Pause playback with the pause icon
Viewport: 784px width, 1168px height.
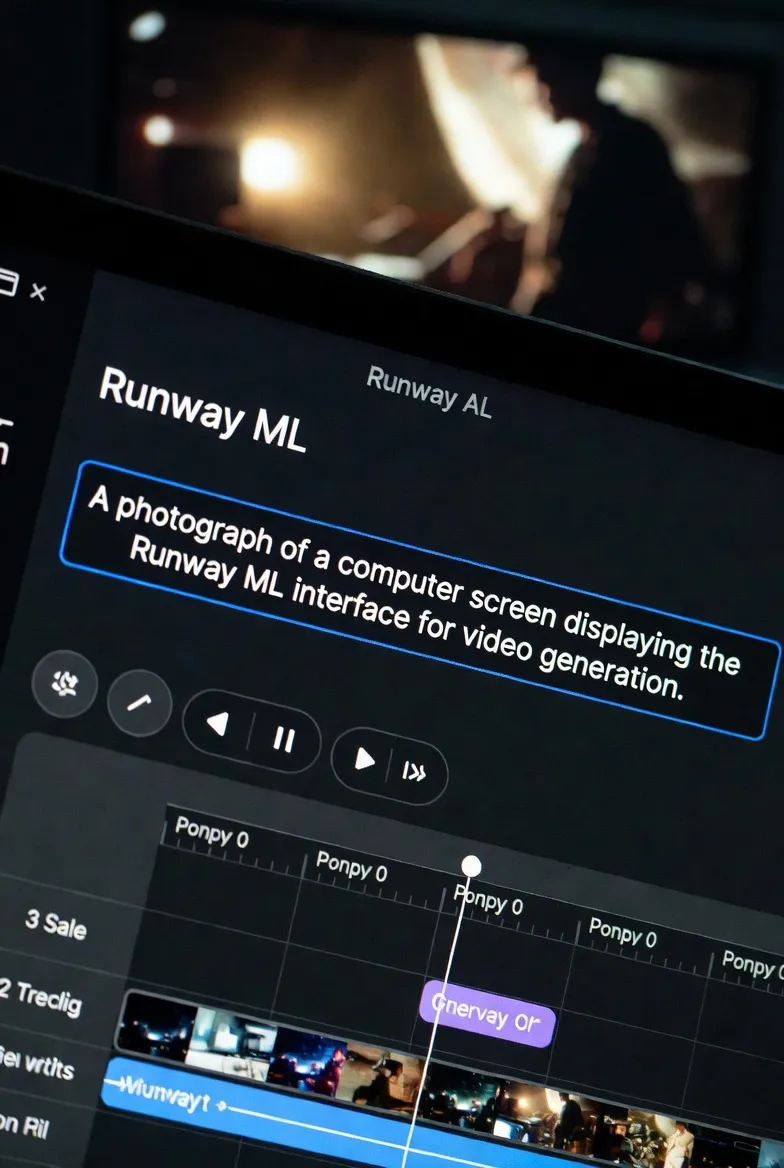point(283,740)
